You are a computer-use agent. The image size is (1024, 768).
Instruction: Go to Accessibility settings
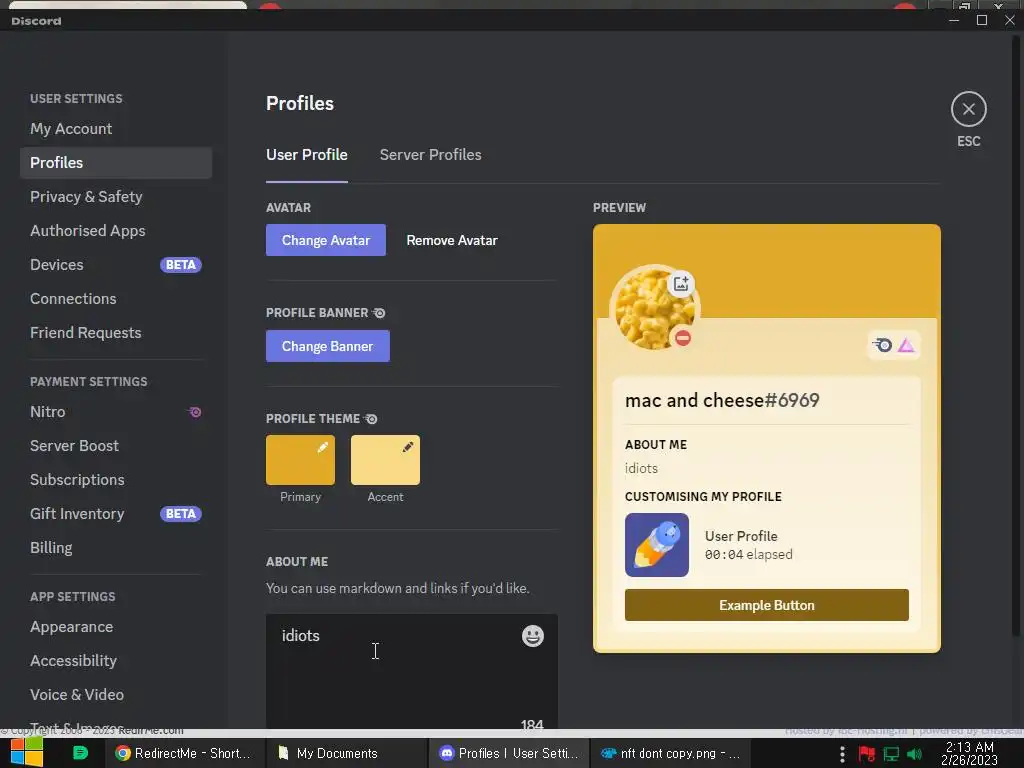pos(116,660)
